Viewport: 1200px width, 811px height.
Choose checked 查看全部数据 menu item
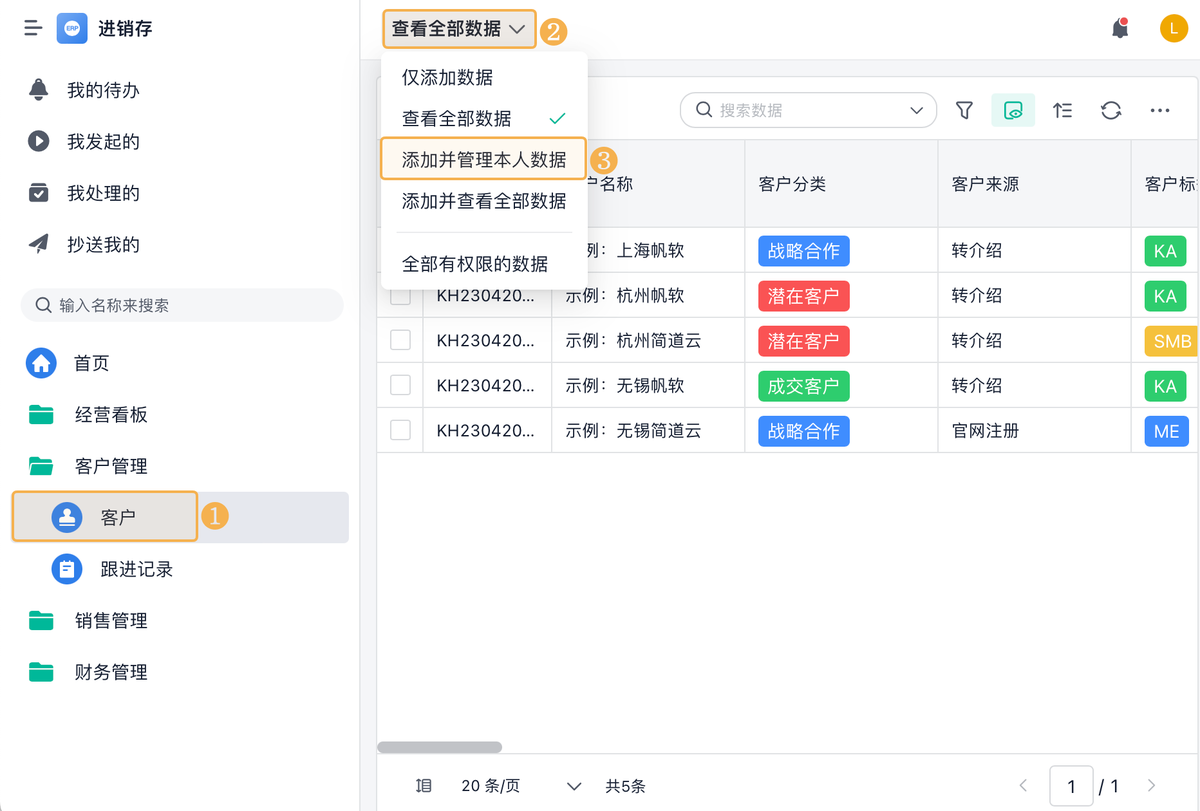484,118
